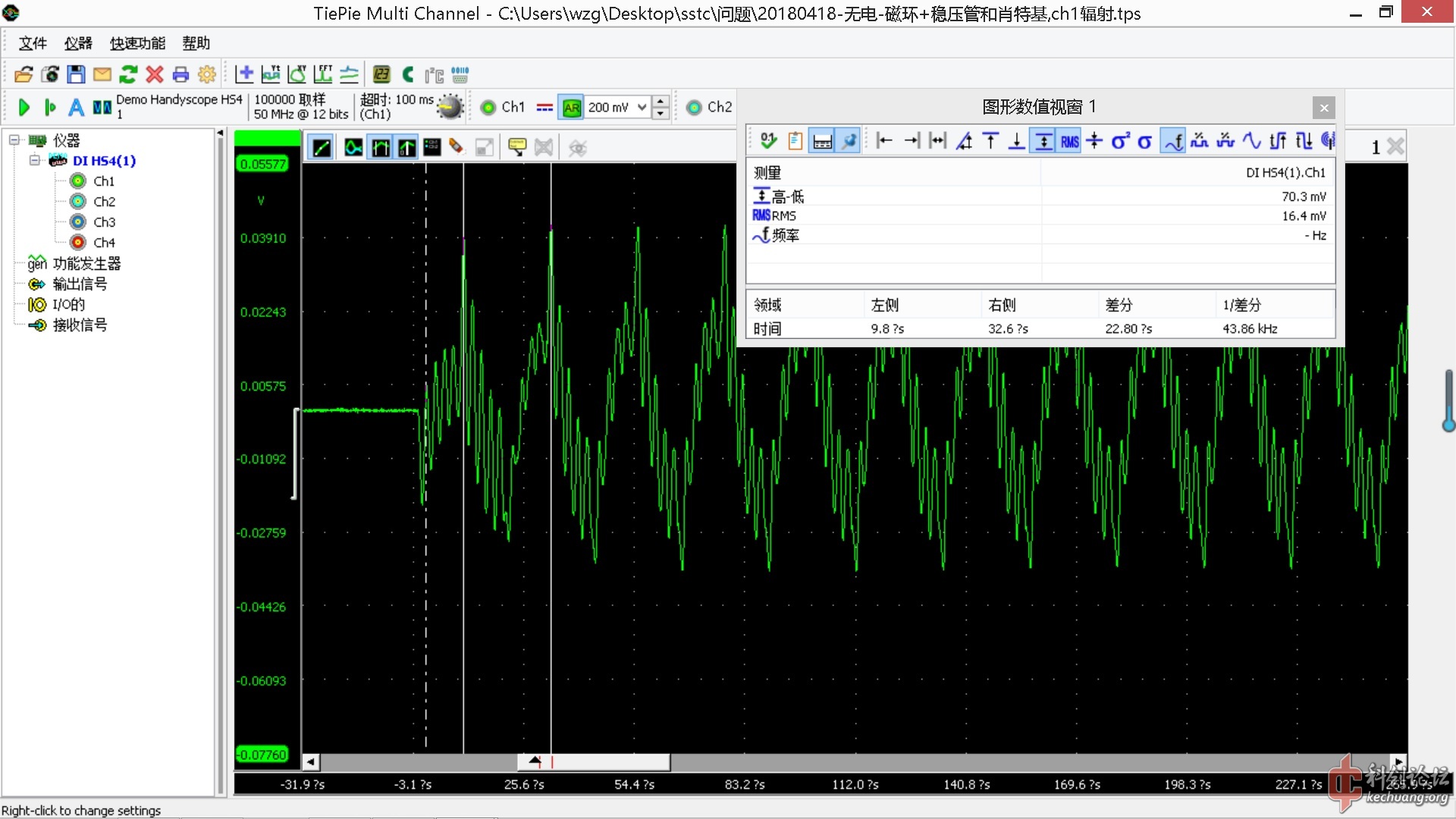This screenshot has height=819, width=1456.
Task: Toggle Ch2 channel indicator in toolbar
Action: (x=693, y=107)
